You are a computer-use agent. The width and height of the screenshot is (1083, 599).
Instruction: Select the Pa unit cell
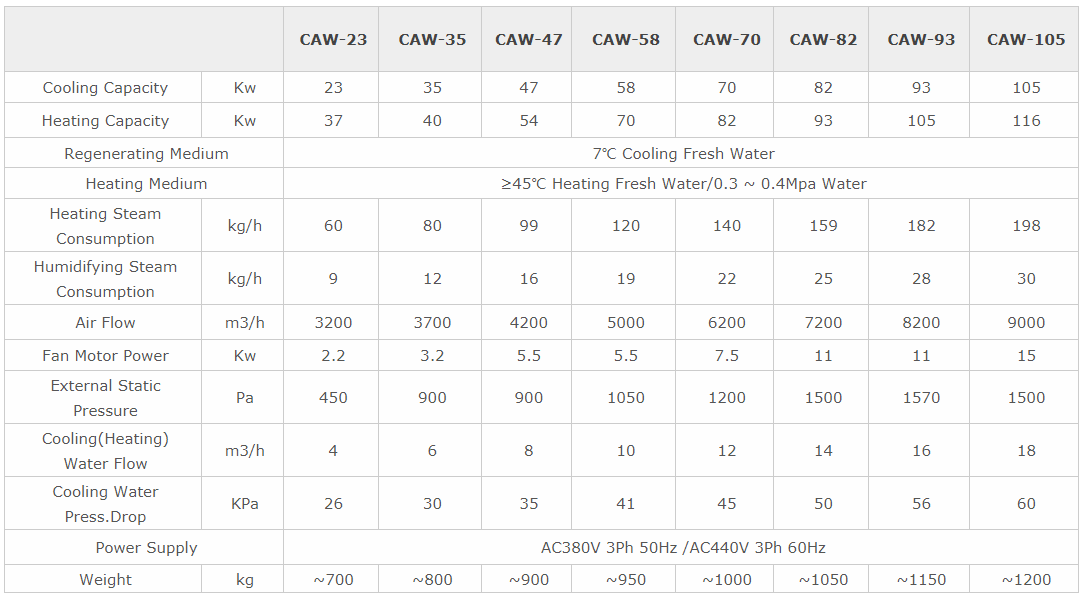coord(245,398)
